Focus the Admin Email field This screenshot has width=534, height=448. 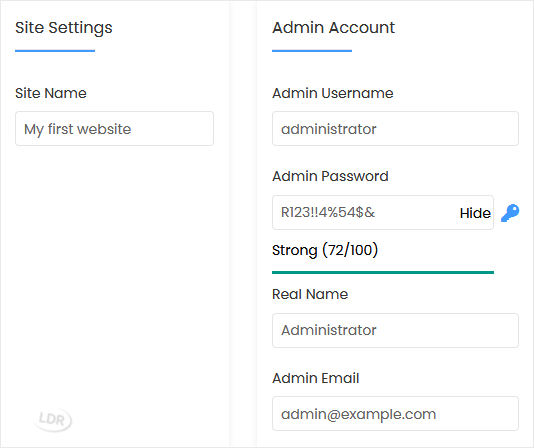coord(395,414)
